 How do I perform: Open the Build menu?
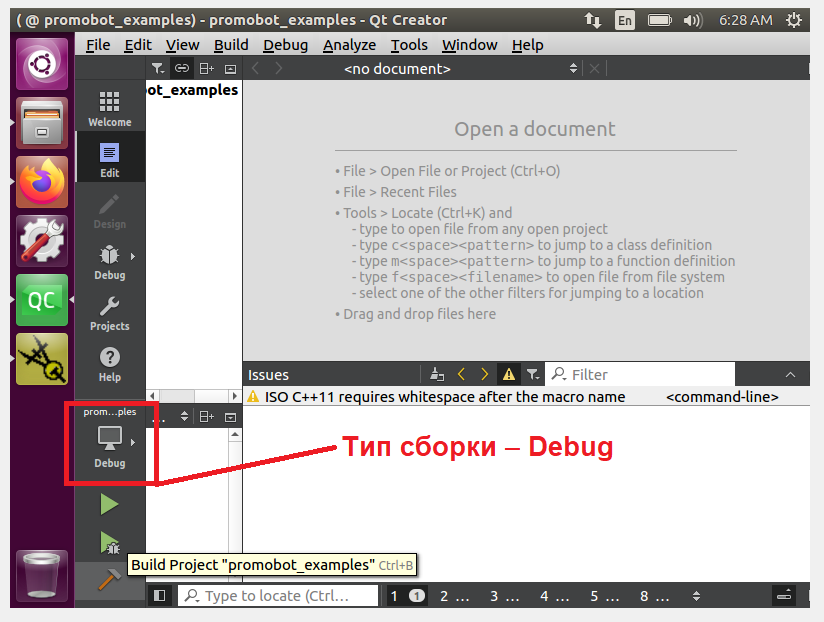pyautogui.click(x=231, y=45)
